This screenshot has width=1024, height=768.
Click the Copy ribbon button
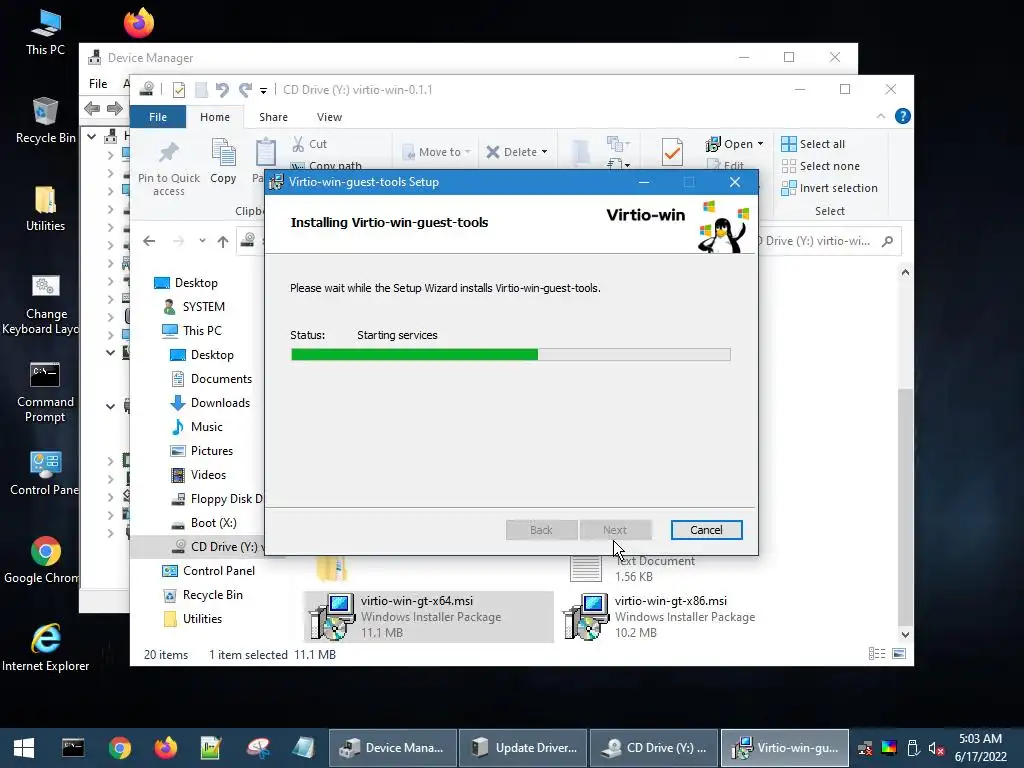(x=223, y=161)
